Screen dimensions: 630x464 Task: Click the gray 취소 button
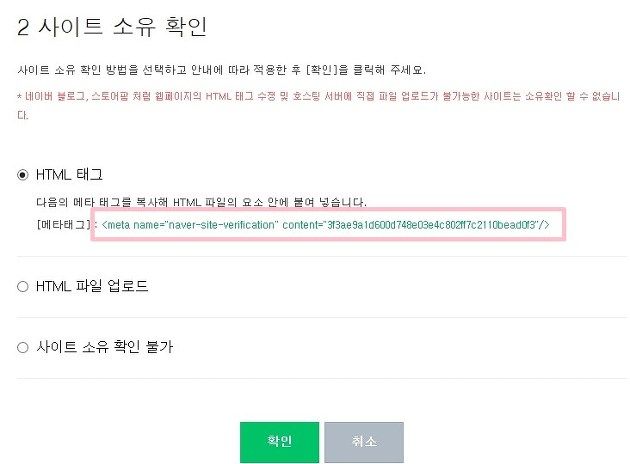point(364,442)
